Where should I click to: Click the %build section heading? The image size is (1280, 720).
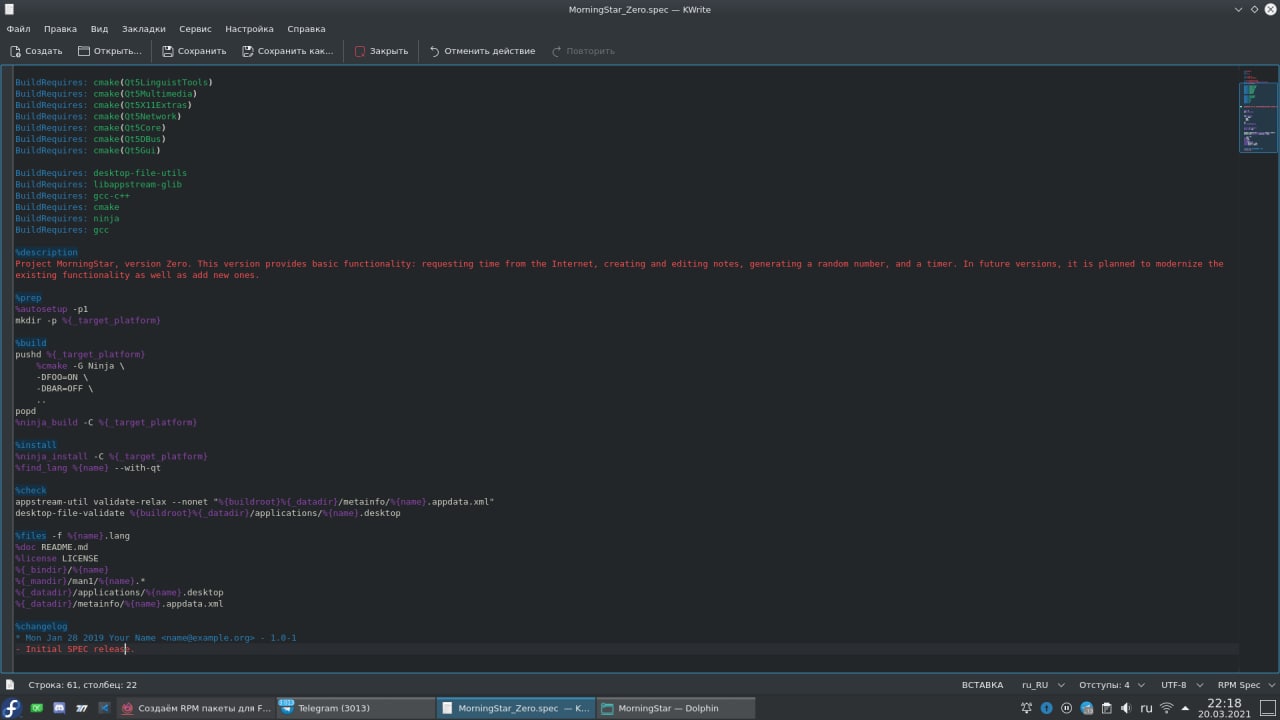[x=31, y=343]
